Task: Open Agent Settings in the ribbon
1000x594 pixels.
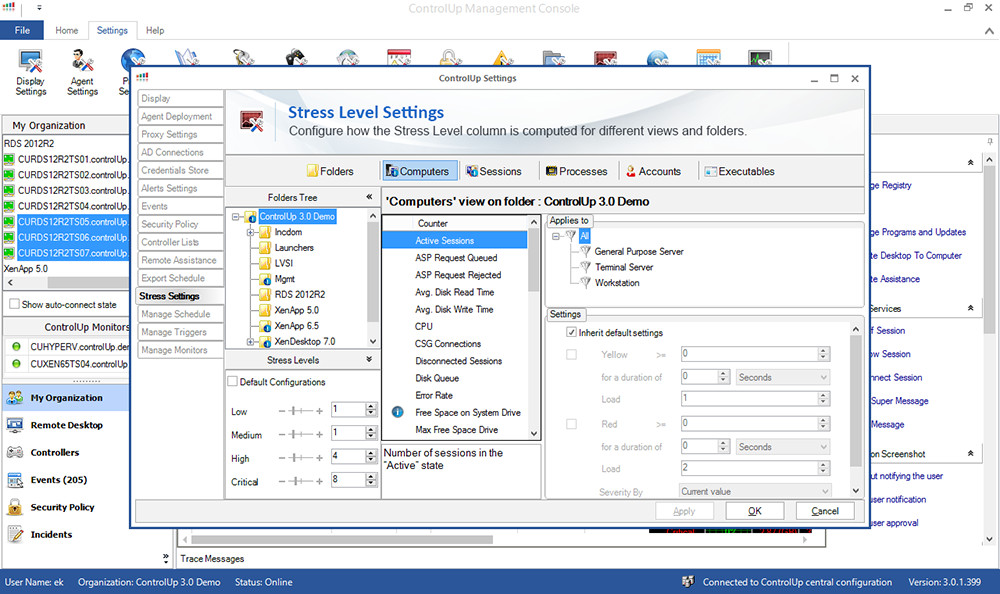Action: point(82,73)
